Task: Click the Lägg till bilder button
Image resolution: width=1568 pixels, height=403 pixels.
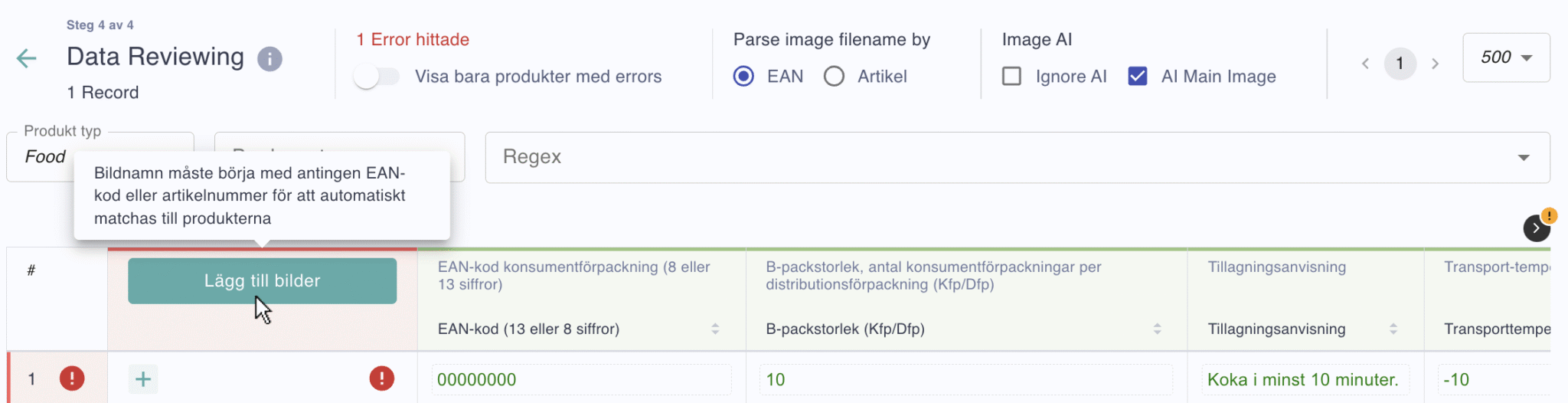Action: pos(263,281)
